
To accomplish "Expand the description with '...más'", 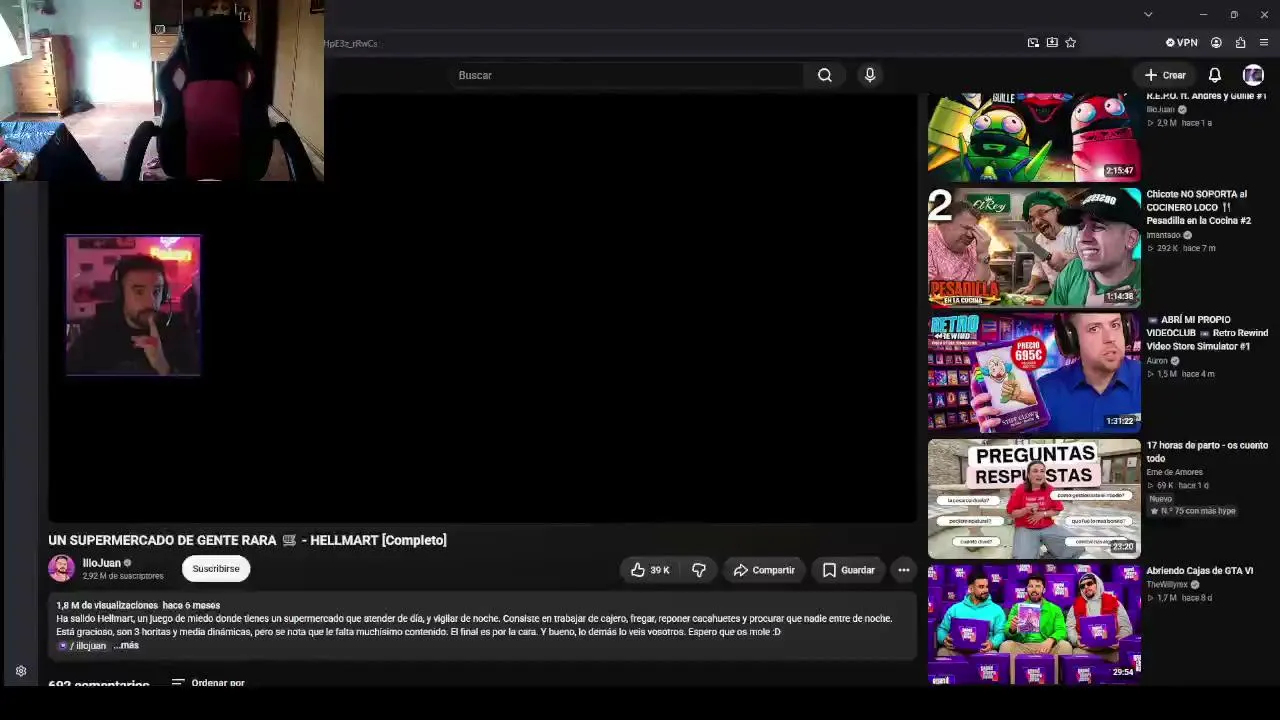I will [126, 645].
